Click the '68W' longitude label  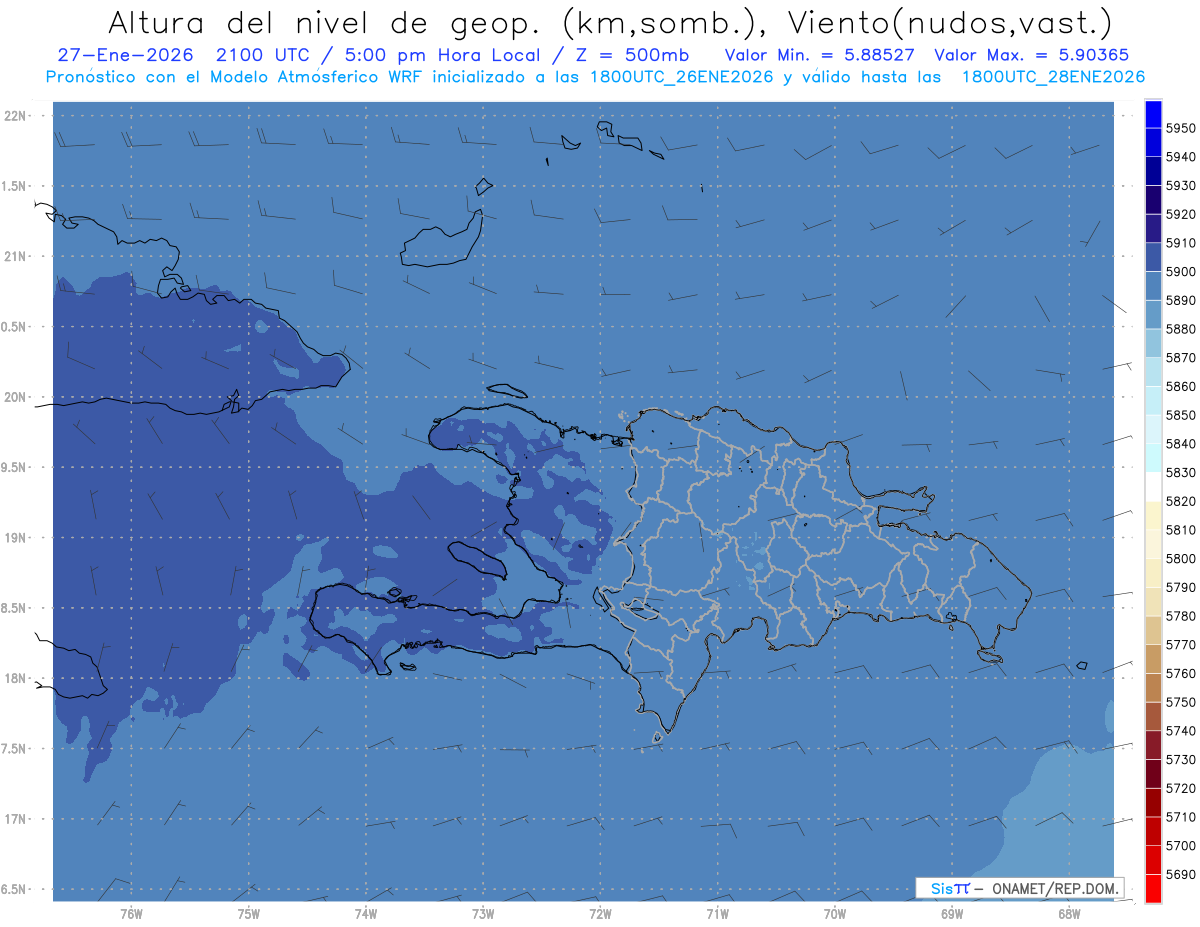pos(1069,914)
